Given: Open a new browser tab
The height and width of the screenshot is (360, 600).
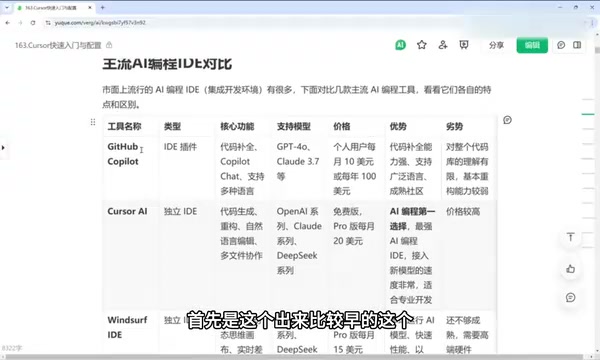Looking at the screenshot, I should [x=103, y=7].
